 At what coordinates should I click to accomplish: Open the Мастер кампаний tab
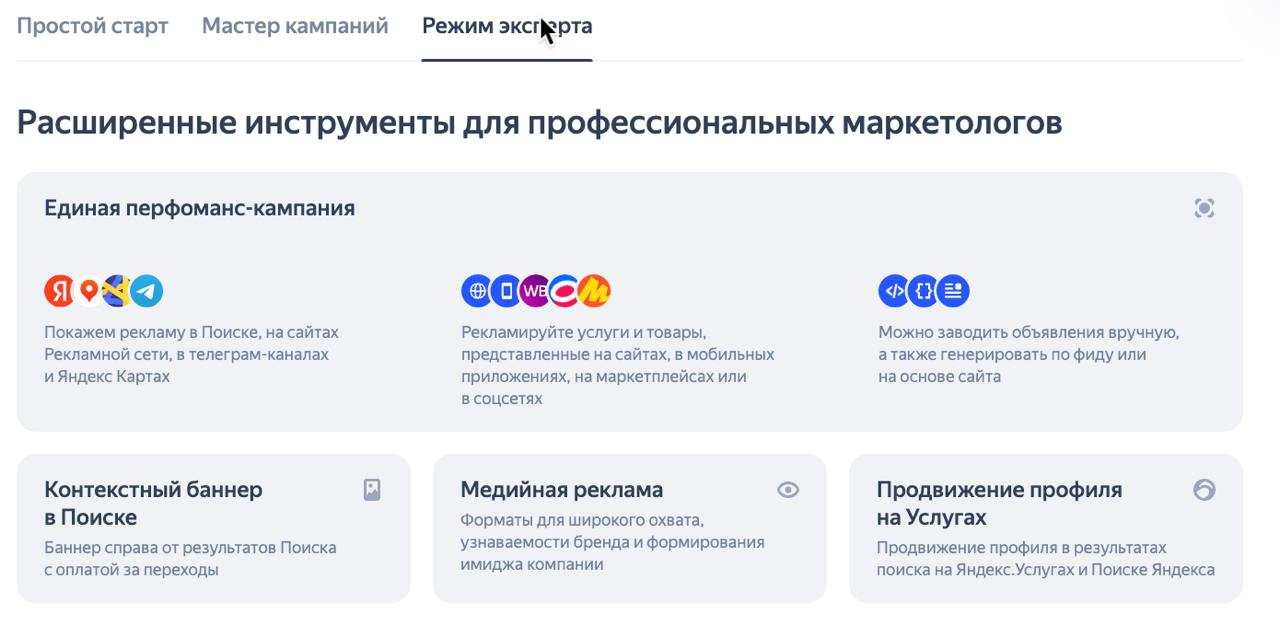[295, 26]
